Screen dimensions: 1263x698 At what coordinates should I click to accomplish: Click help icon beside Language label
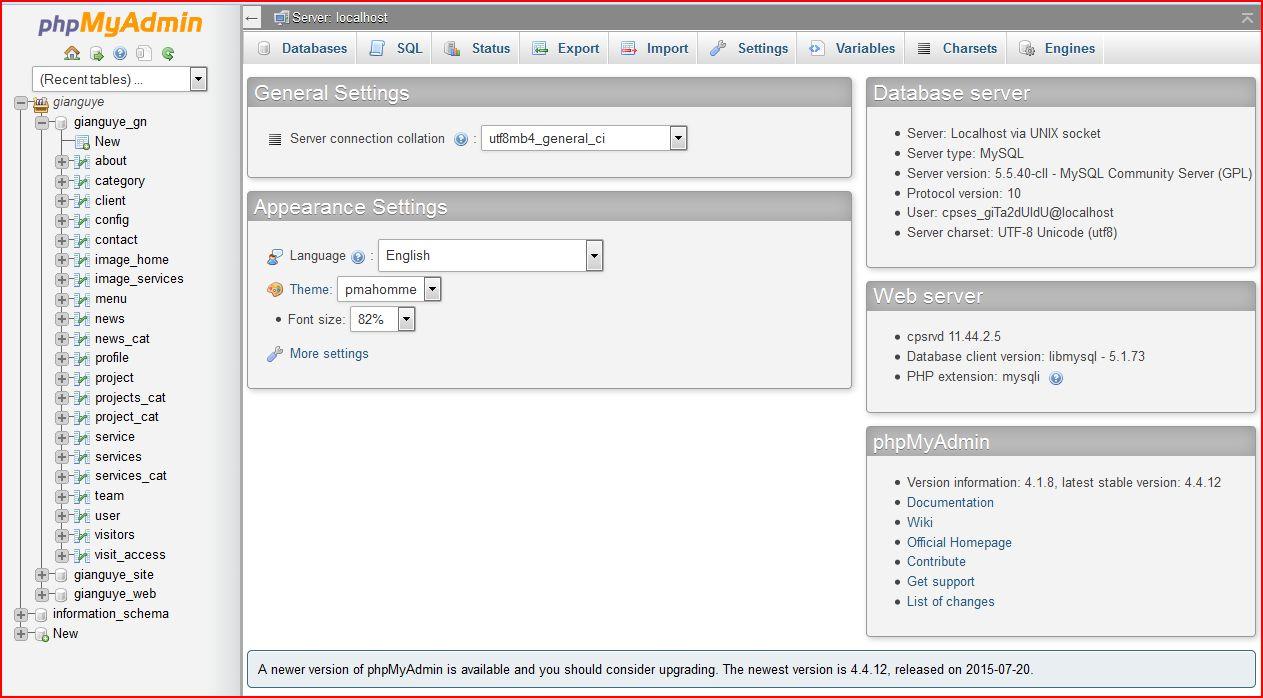358,257
